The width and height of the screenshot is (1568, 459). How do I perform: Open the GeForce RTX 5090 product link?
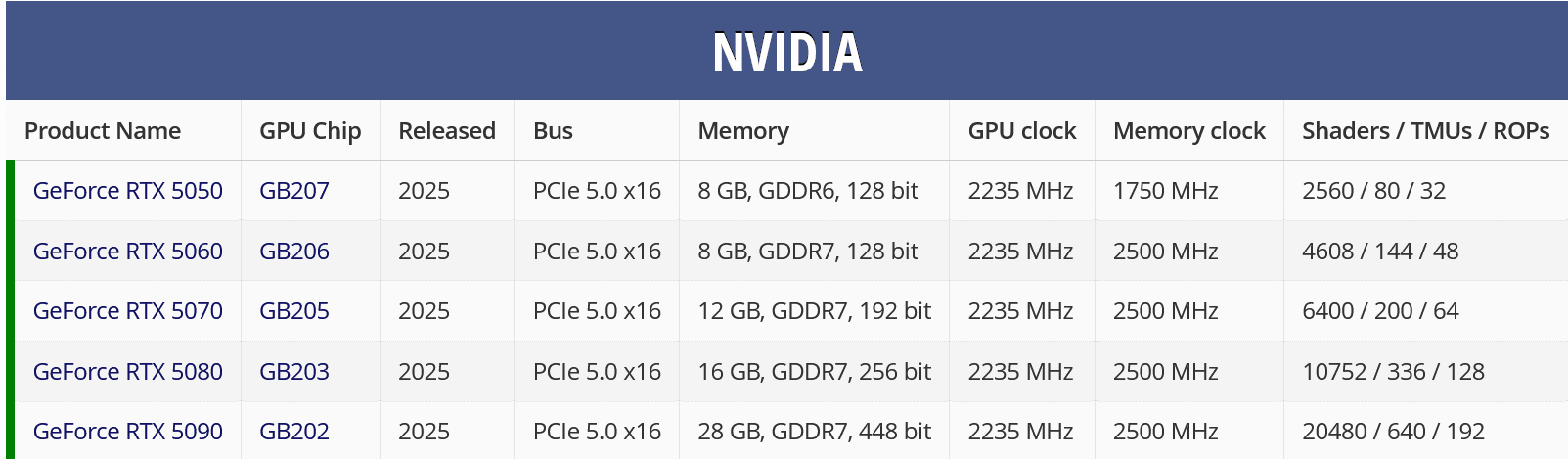point(127,432)
